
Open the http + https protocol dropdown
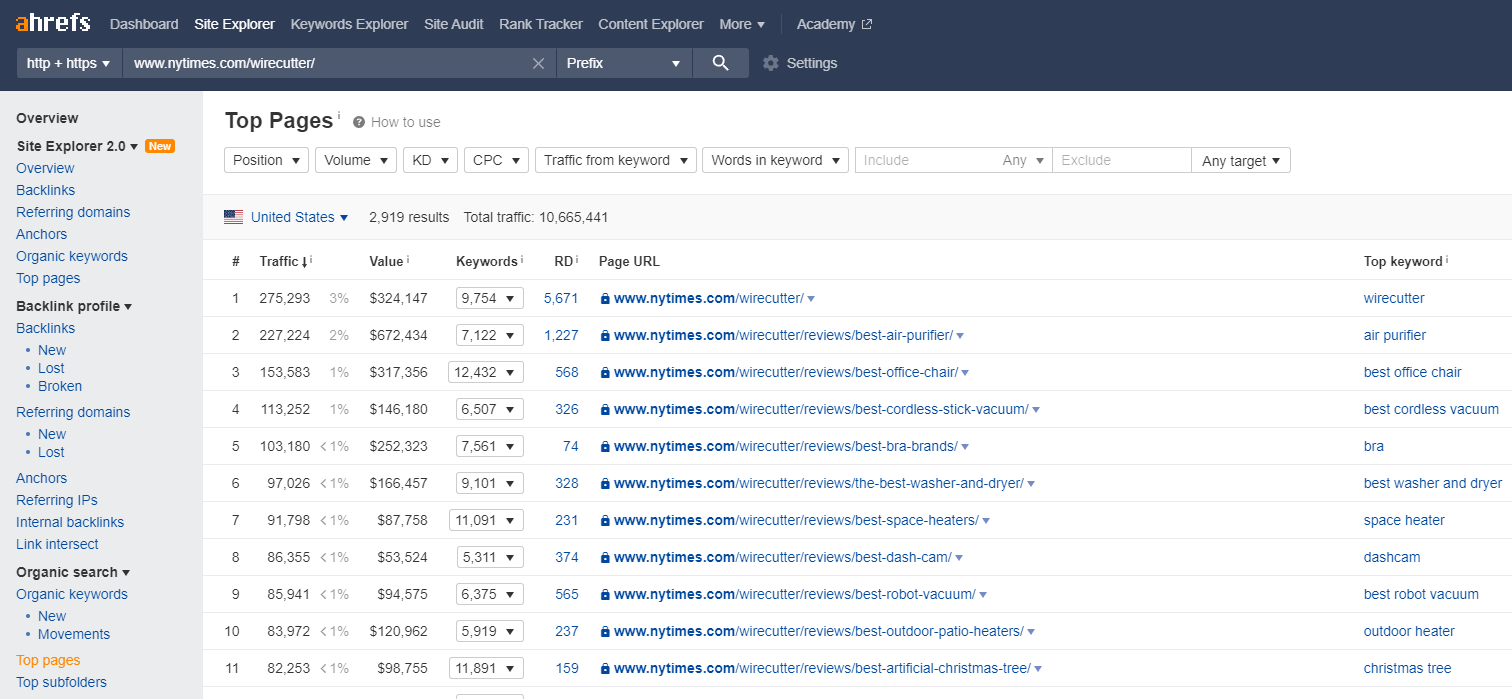(68, 63)
